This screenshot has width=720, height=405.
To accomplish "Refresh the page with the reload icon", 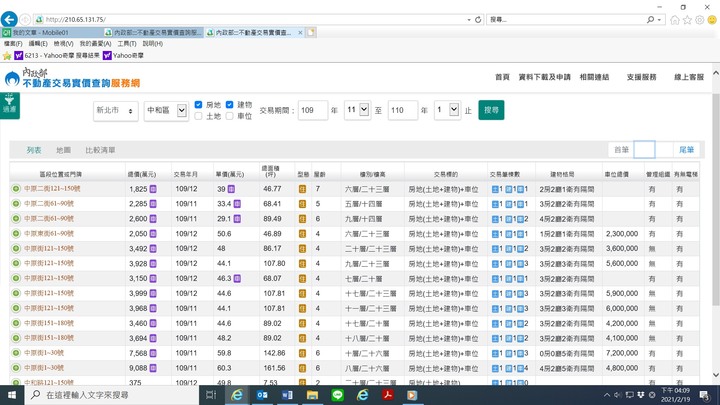I will point(478,20).
